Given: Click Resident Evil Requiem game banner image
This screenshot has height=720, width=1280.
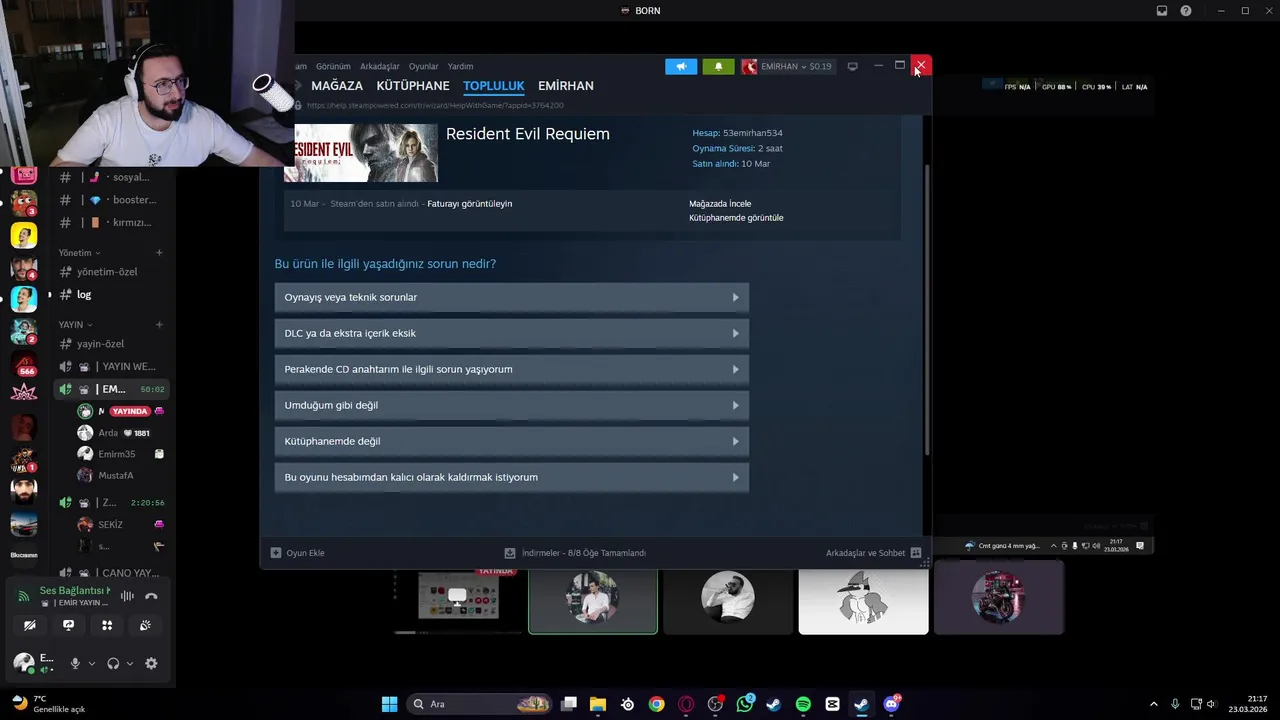Looking at the screenshot, I should [x=361, y=153].
